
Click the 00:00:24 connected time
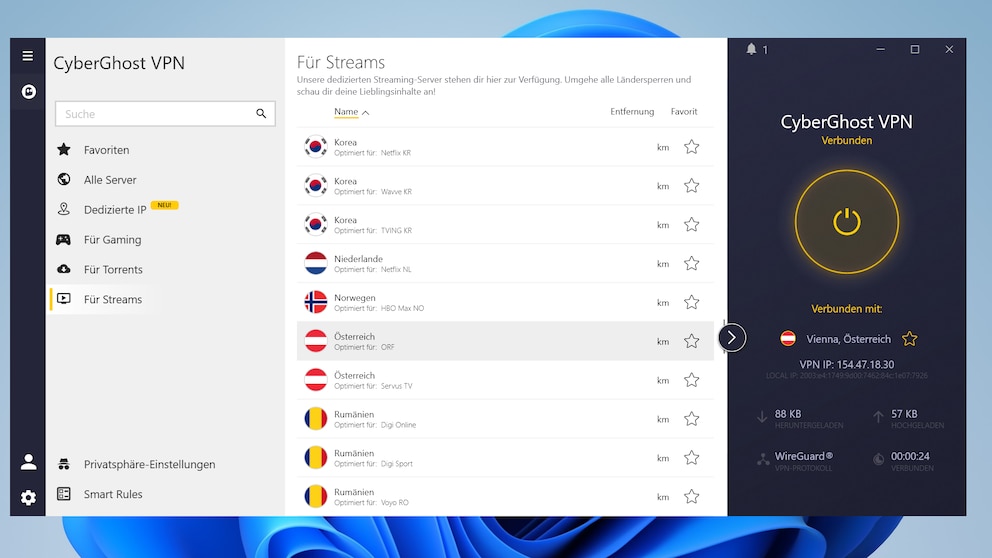click(910, 456)
